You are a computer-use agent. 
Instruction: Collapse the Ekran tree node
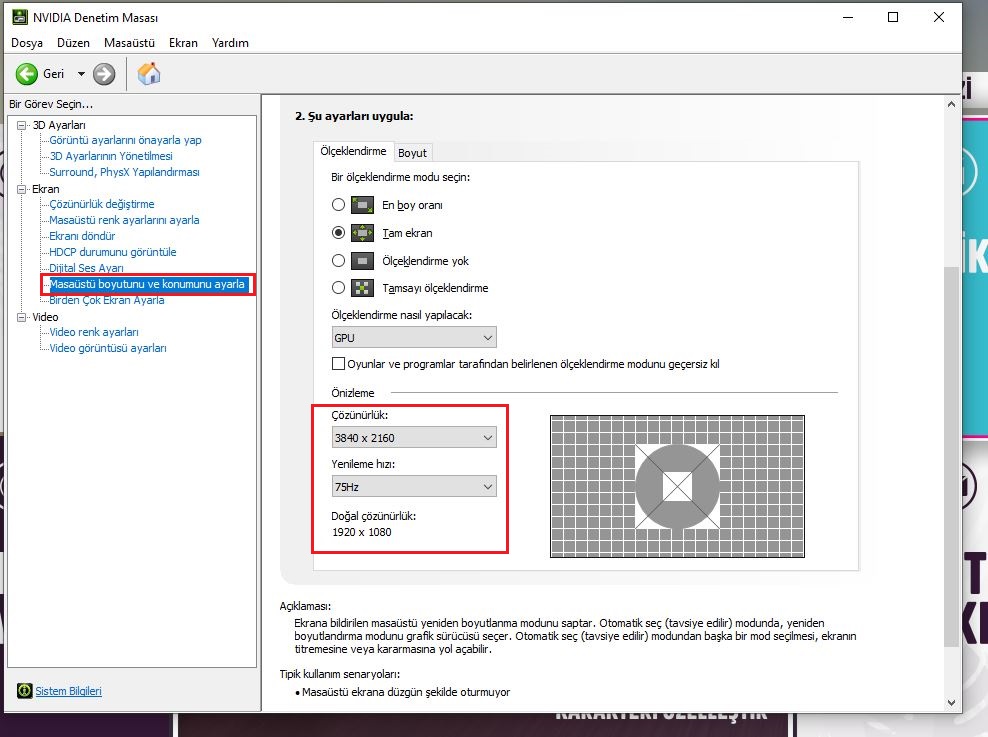click(x=21, y=189)
